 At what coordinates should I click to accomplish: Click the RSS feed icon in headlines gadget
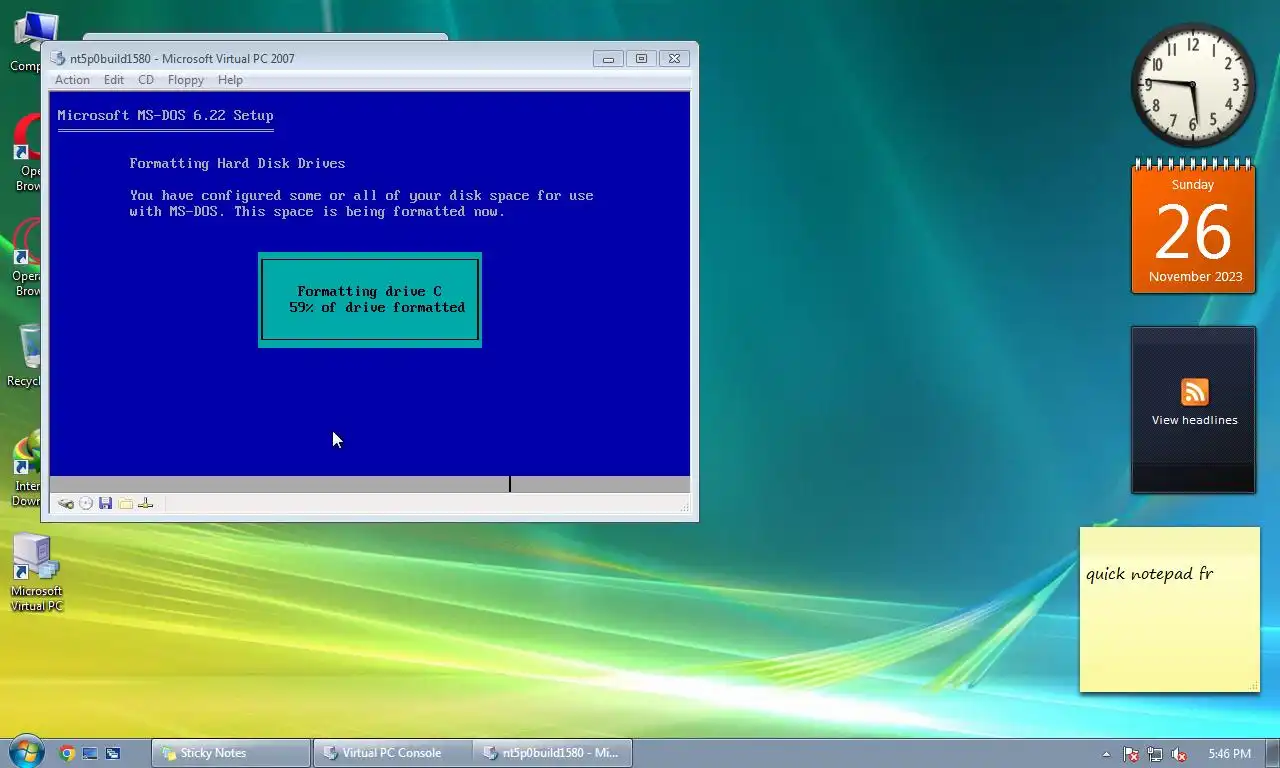coord(1194,392)
